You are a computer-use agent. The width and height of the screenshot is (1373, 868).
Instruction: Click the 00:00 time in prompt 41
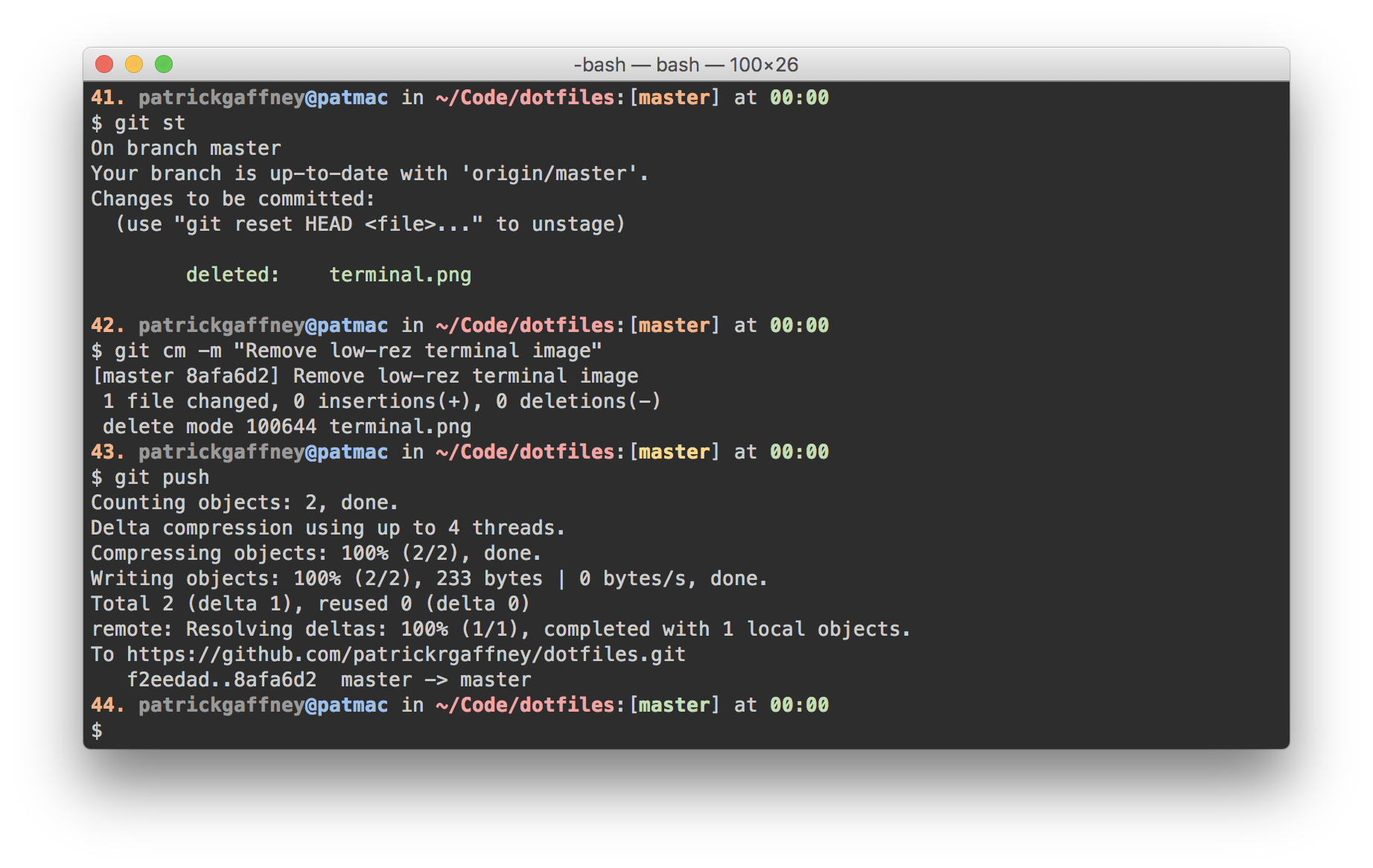click(799, 98)
